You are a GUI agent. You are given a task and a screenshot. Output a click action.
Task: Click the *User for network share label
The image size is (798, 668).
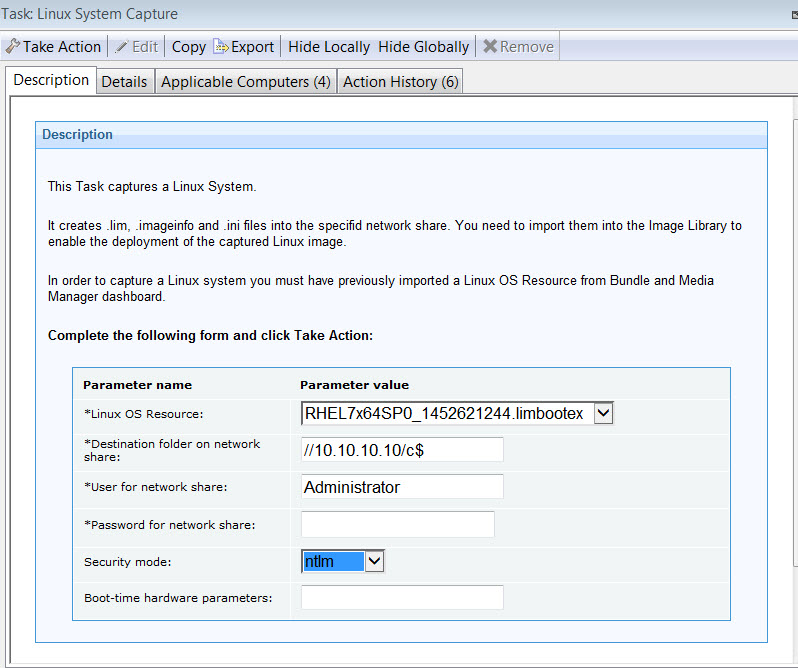pos(156,487)
